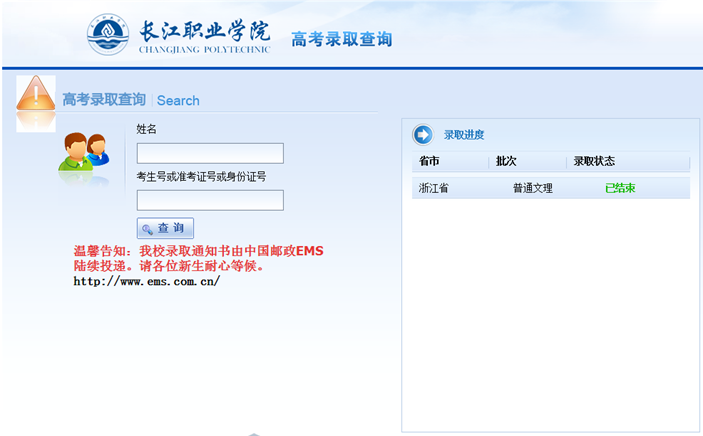Image resolution: width=703 pixels, height=436 pixels.
Task: Click the 省市 column header
Action: 429,161
